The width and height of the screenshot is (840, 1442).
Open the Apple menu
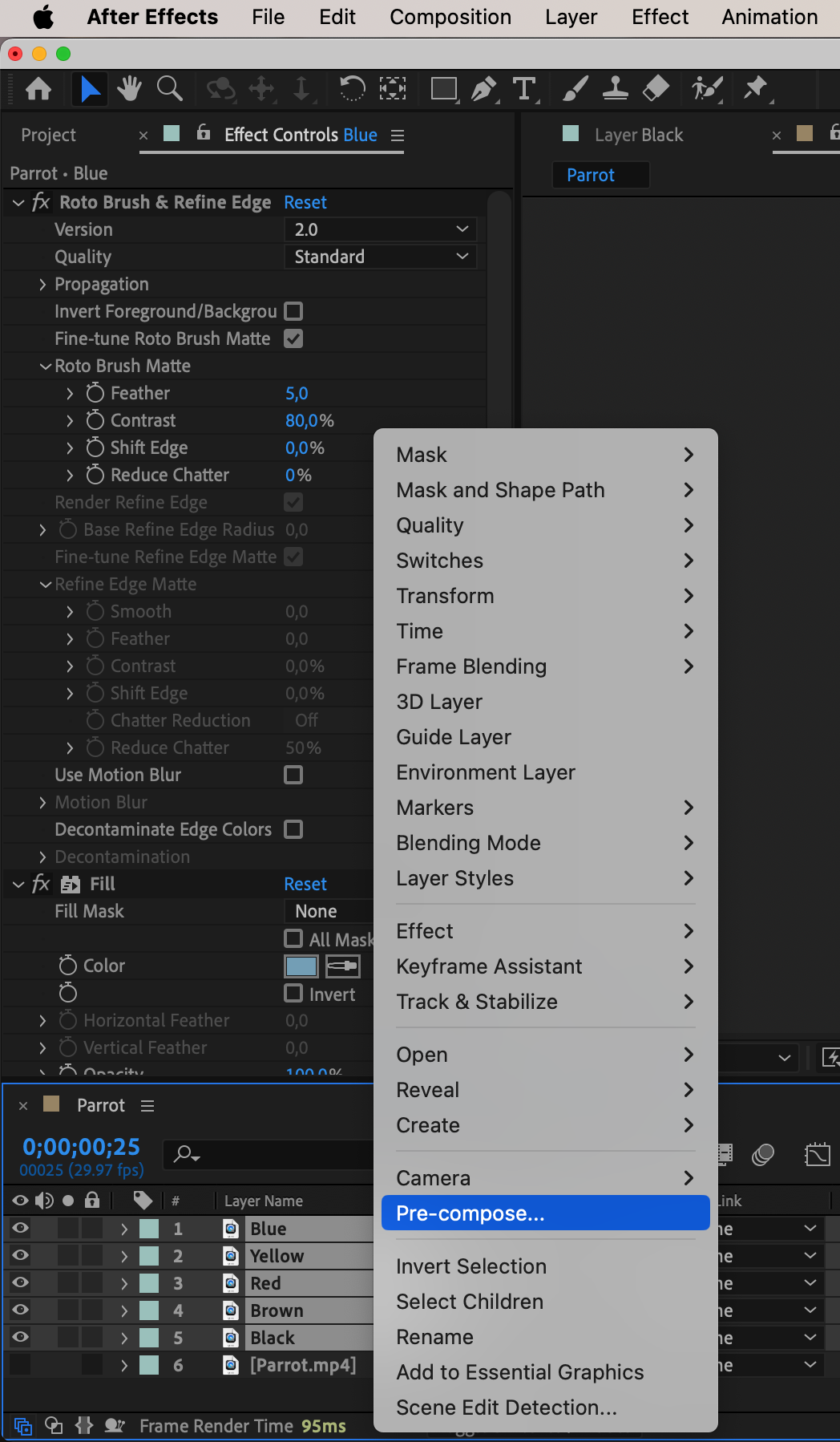pos(43,17)
